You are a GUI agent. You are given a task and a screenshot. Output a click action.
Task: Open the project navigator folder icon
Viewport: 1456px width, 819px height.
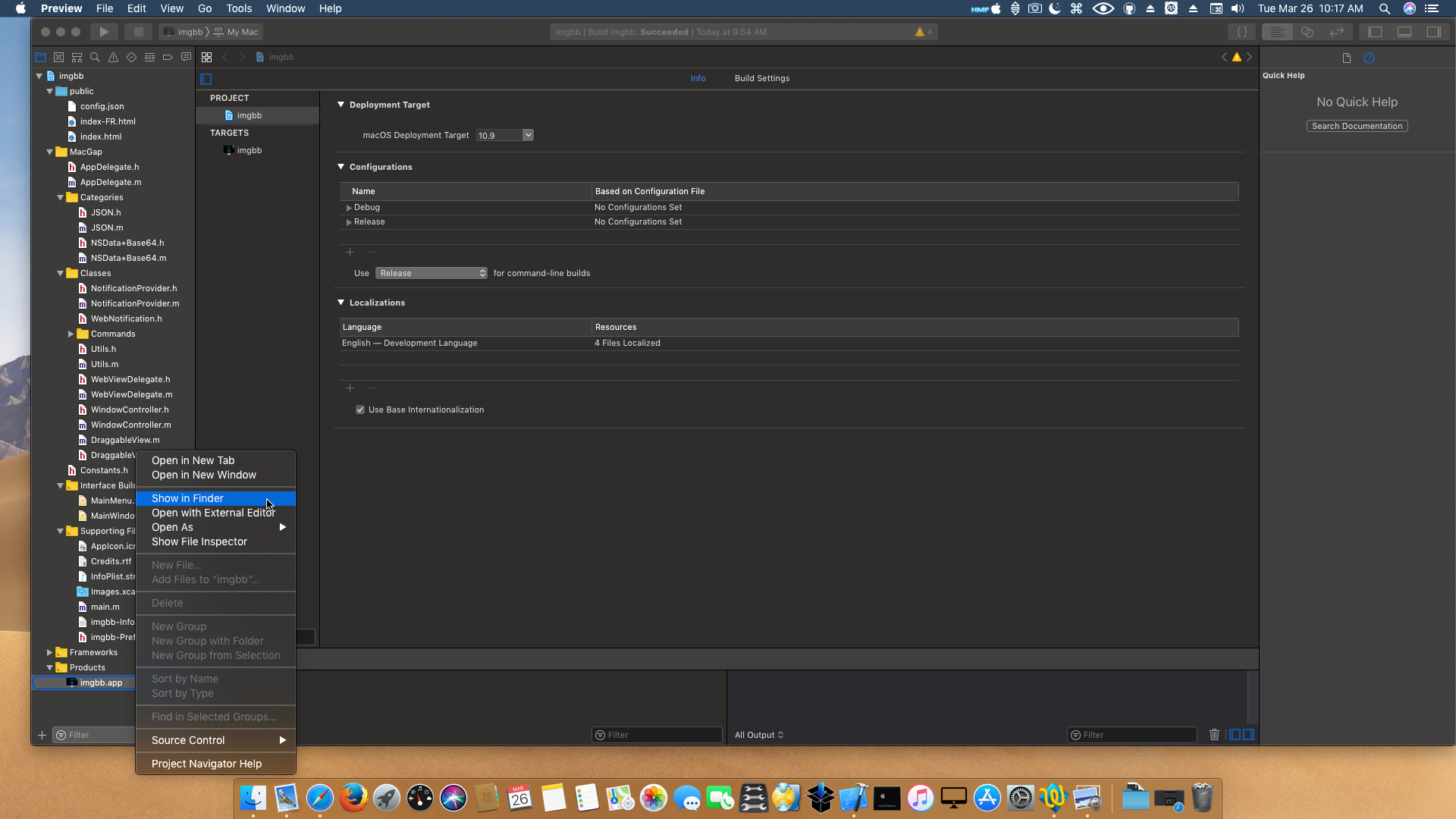click(x=40, y=57)
